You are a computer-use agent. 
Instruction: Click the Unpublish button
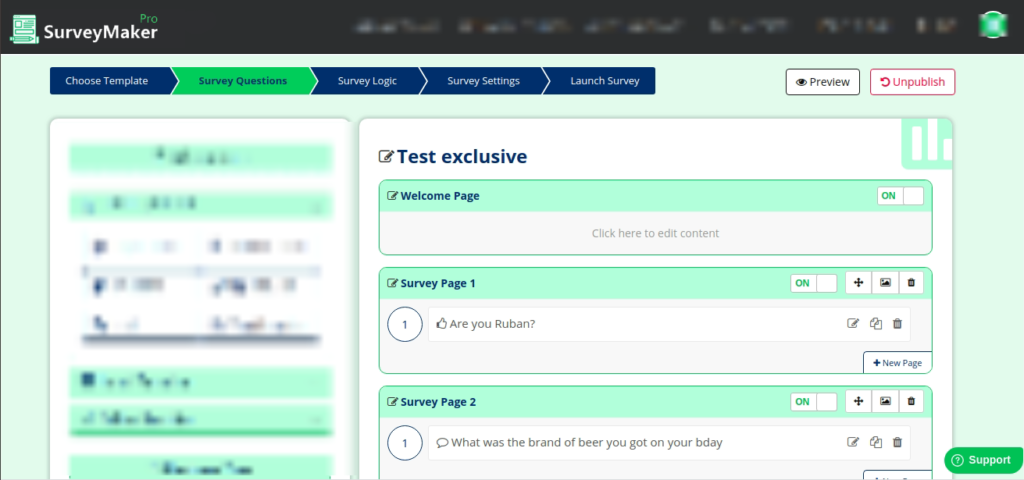pos(912,82)
